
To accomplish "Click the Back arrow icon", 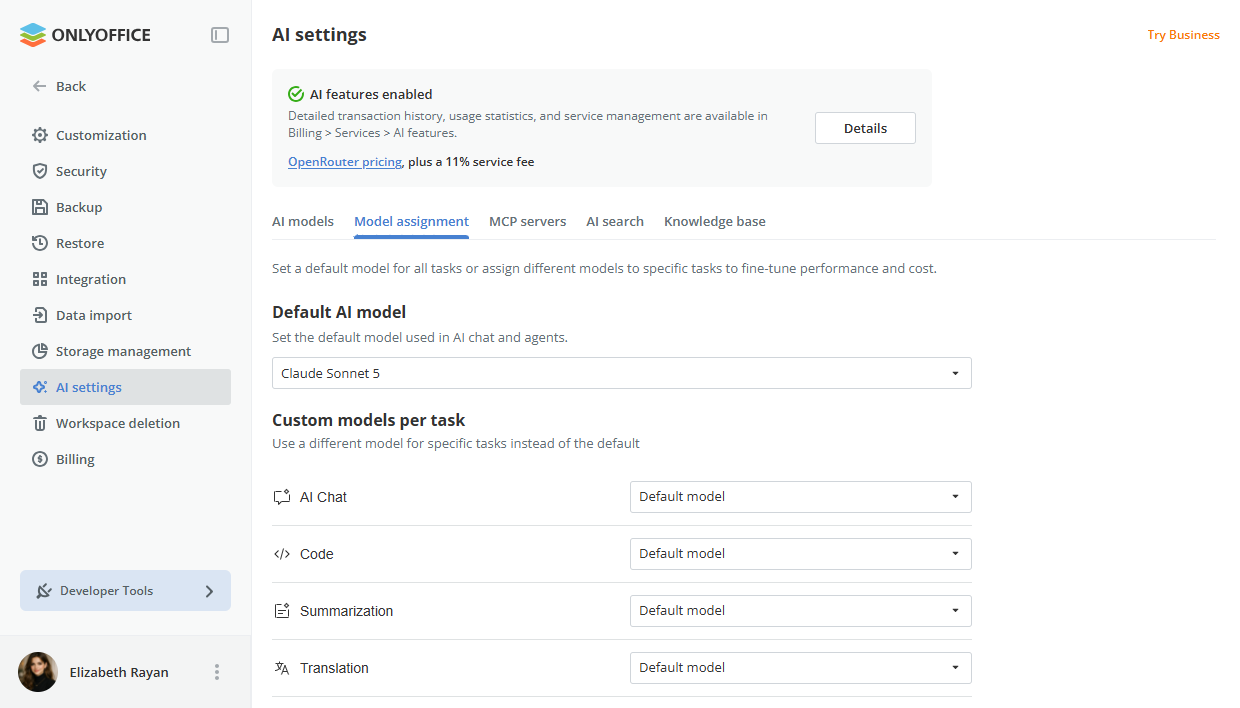I will tap(40, 86).
